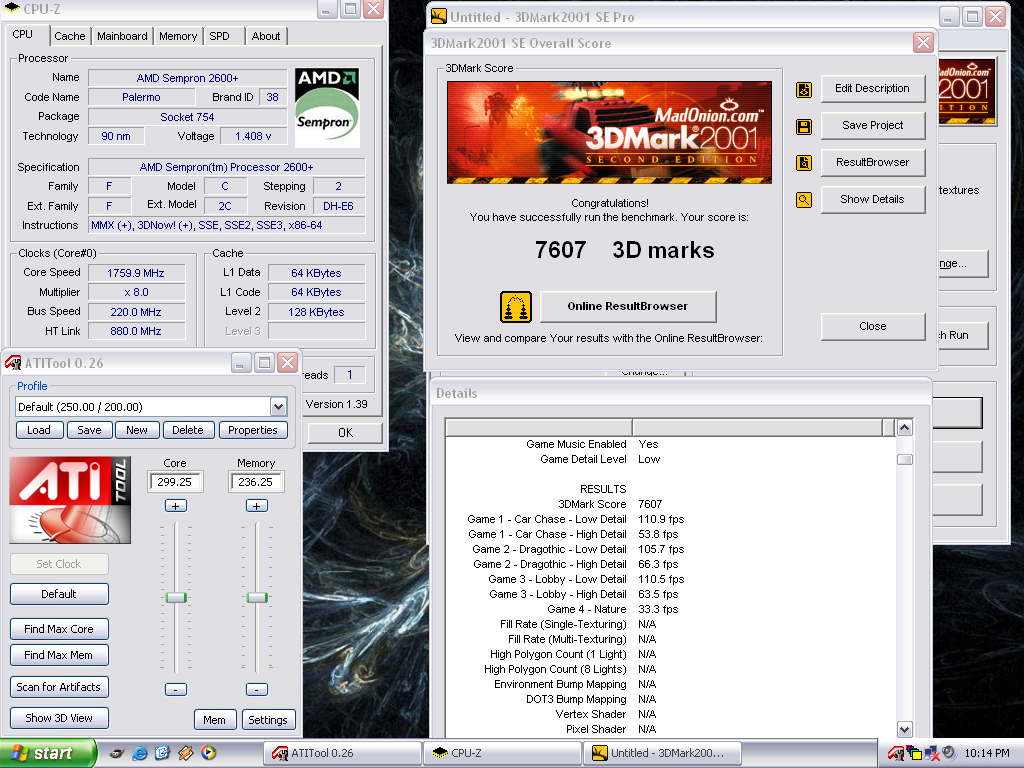Image resolution: width=1024 pixels, height=768 pixels.
Task: Create a New profile in ATITool
Action: 136,430
